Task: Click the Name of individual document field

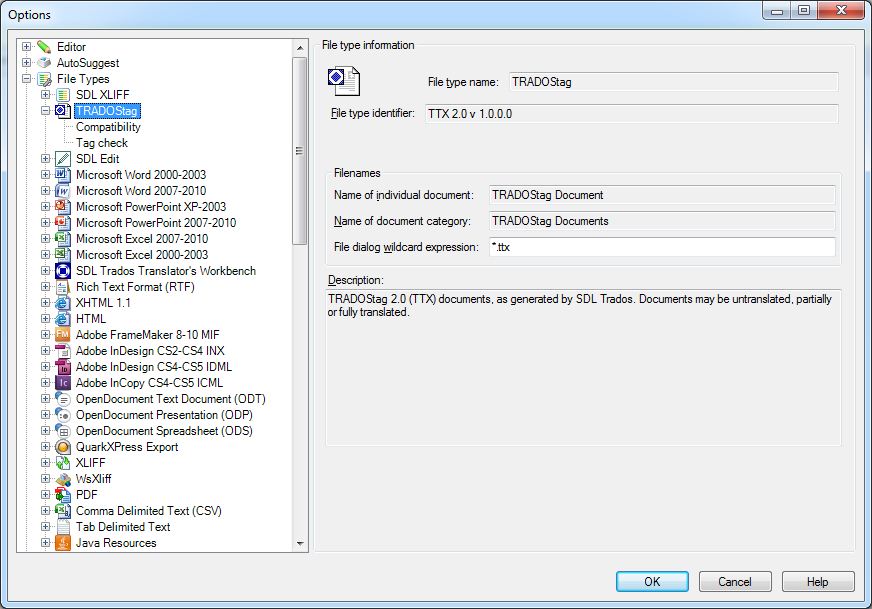Action: [662, 195]
